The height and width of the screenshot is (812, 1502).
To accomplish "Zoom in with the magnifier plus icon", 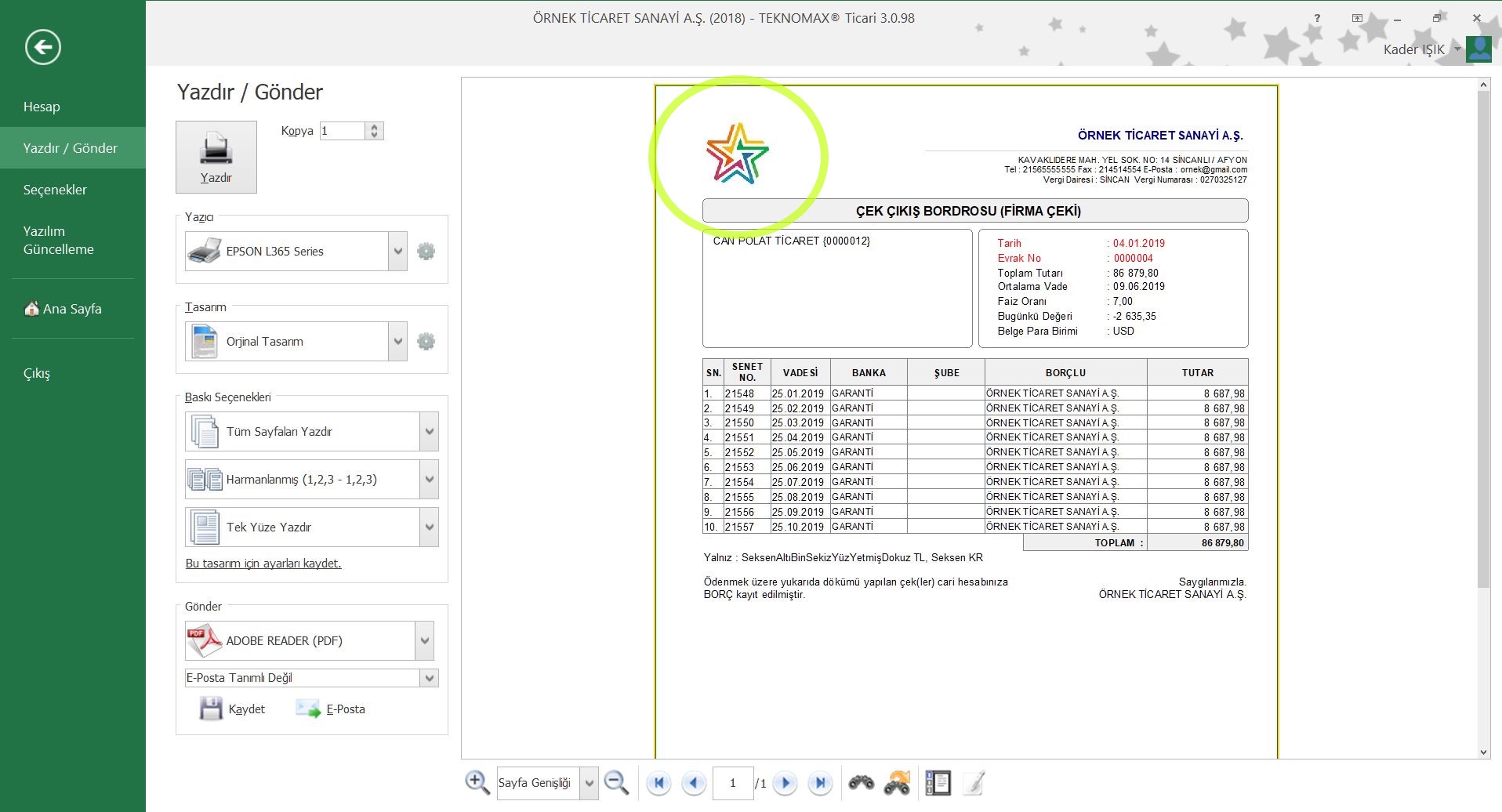I will (x=477, y=782).
